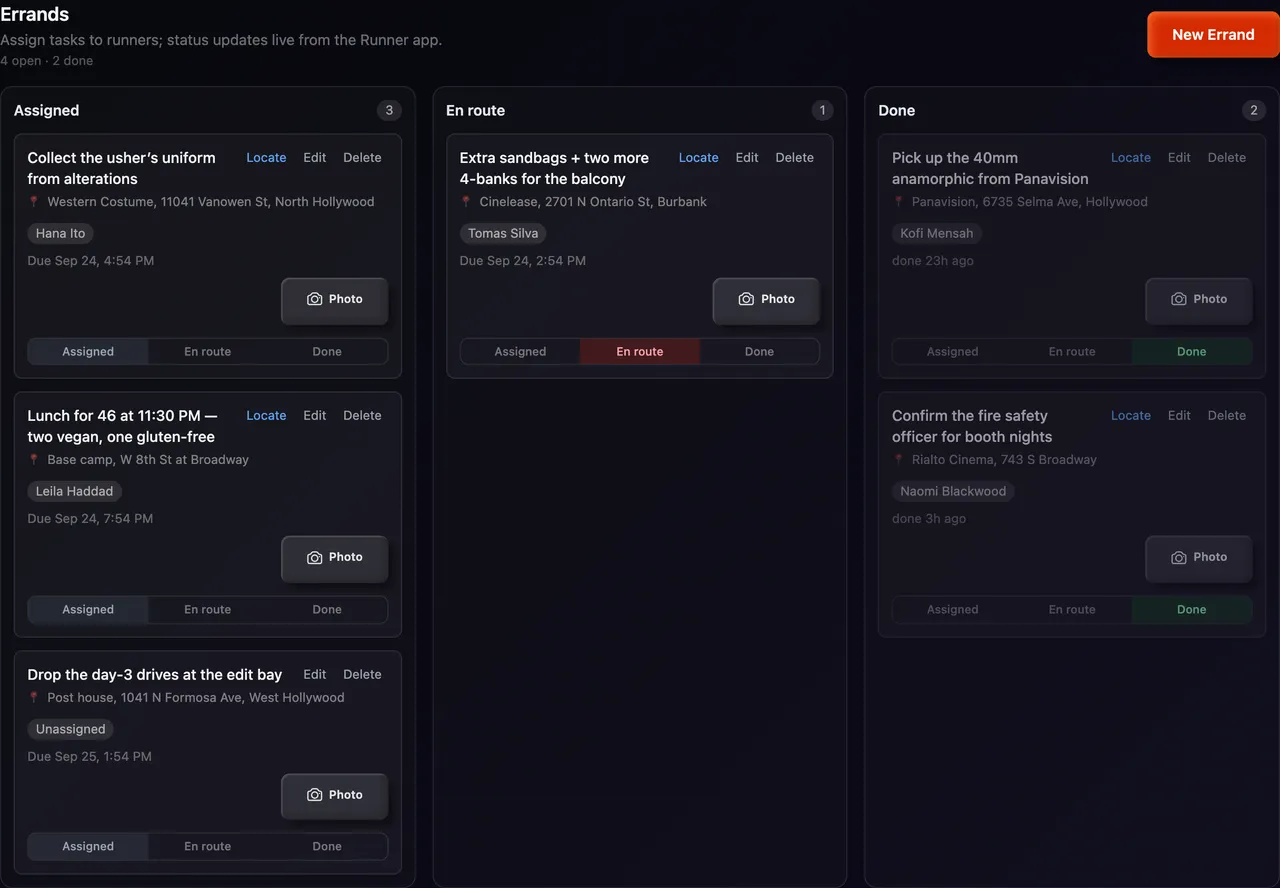Add Photo to Extra sandbags errand
Screen dimensions: 1280x888
[x=766, y=299]
